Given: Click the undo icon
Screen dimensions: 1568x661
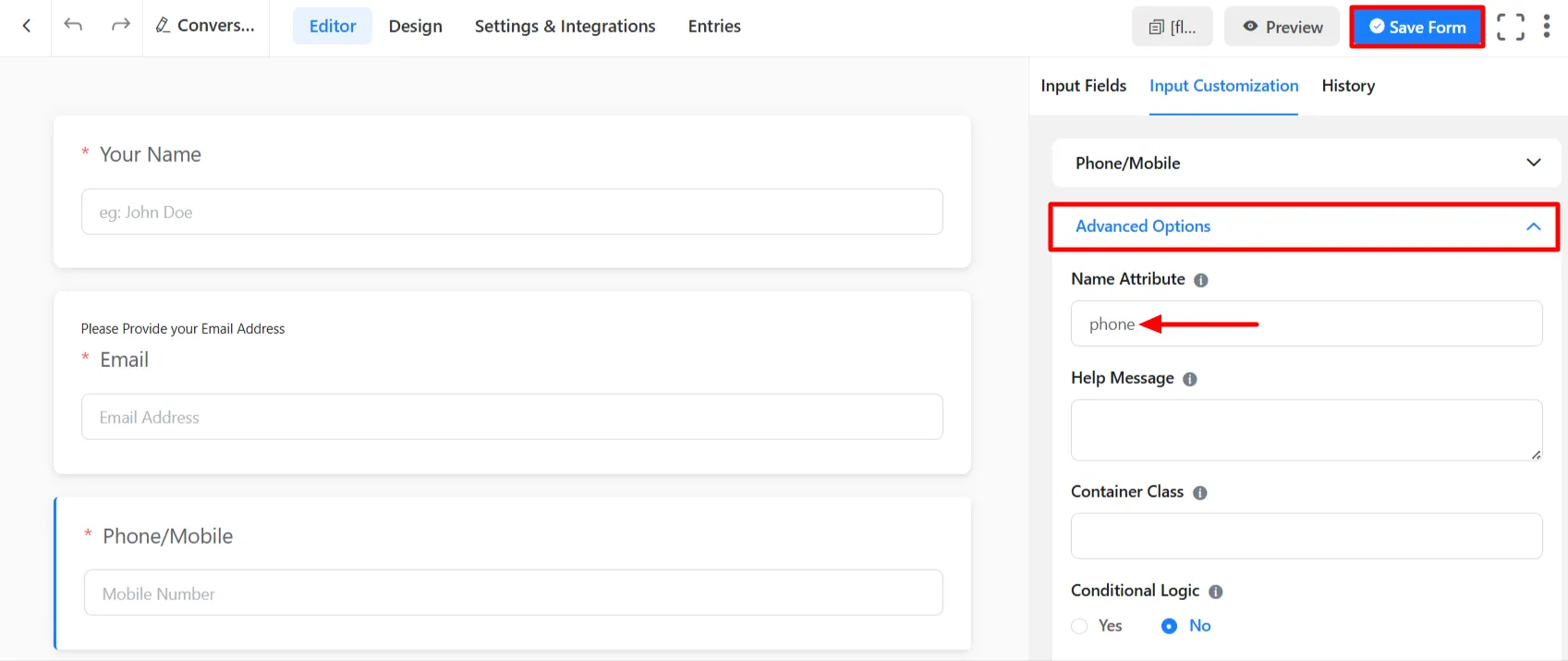Looking at the screenshot, I should [x=73, y=25].
